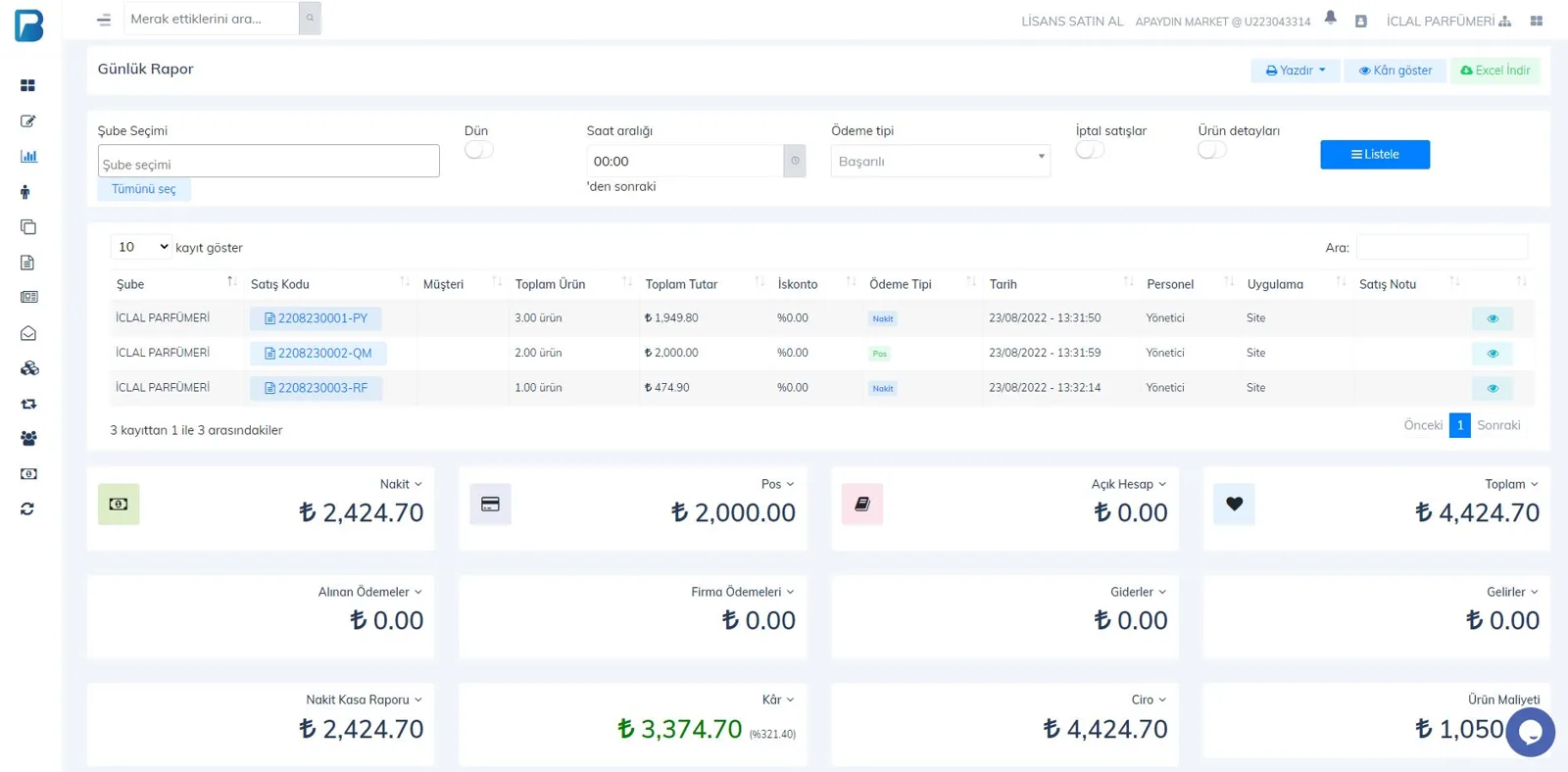The image size is (1568, 772).
Task: Click the Şube seçimi input field
Action: (x=269, y=162)
